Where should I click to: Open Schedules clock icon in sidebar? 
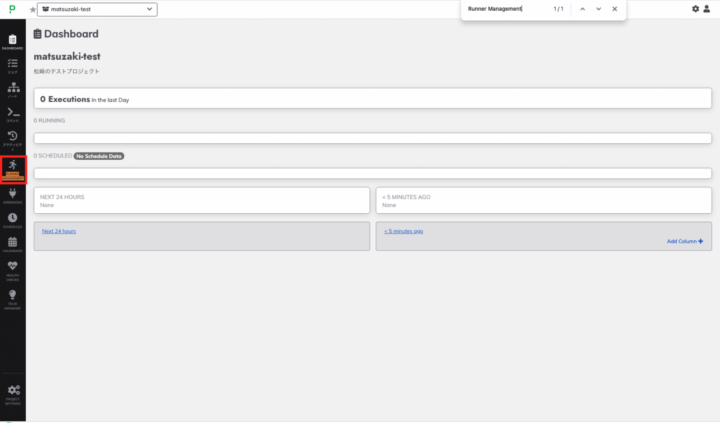click(12, 219)
